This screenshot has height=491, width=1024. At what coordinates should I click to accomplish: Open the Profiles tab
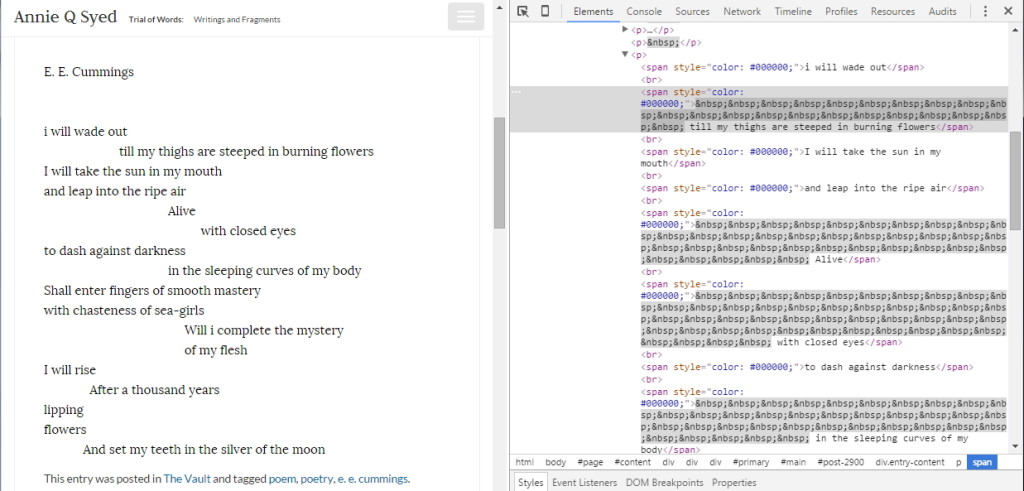click(840, 11)
